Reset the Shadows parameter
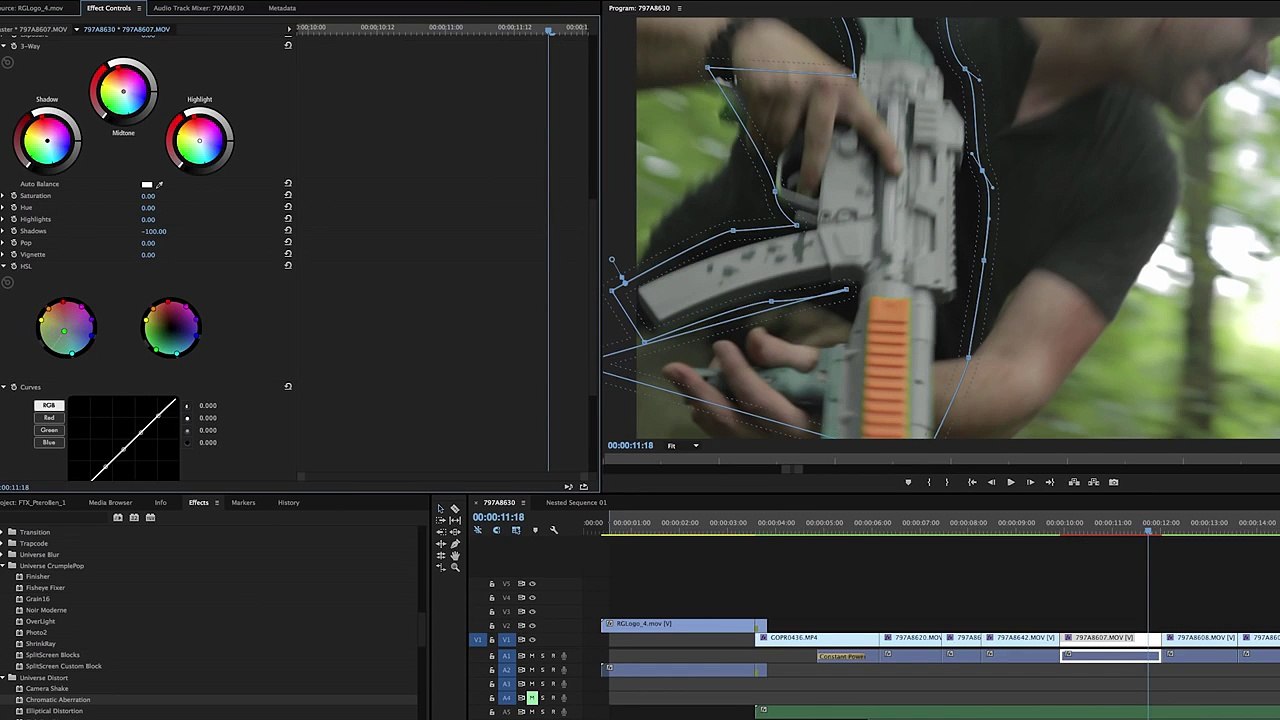 click(x=288, y=231)
